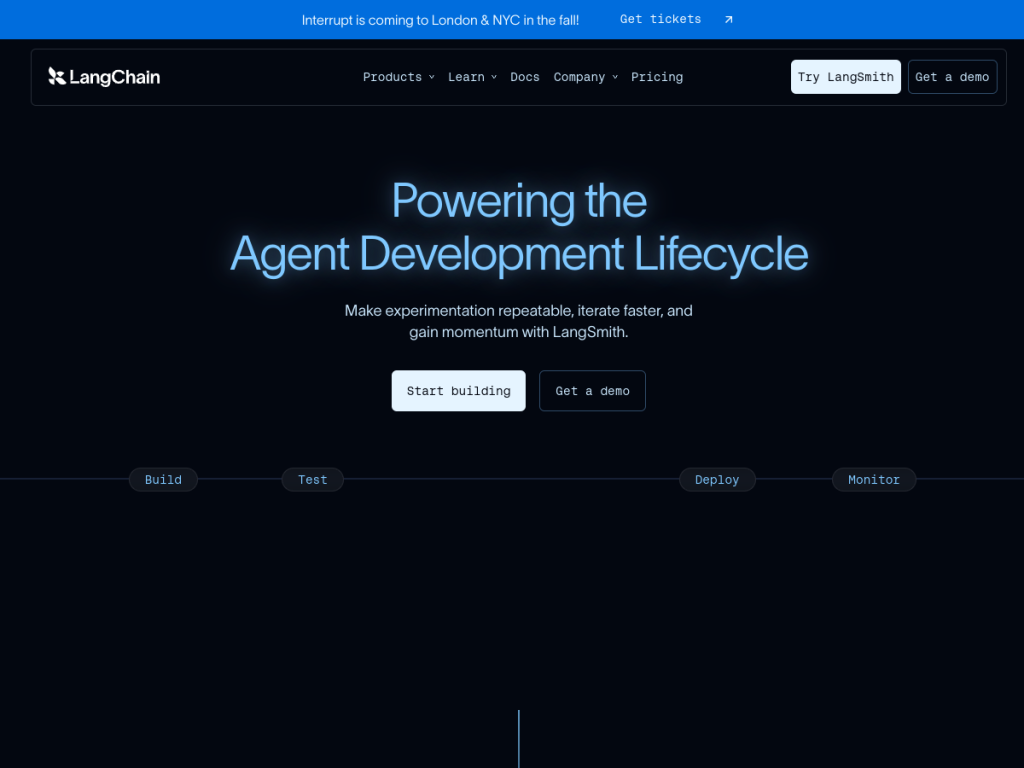Image resolution: width=1024 pixels, height=768 pixels.
Task: Expand the Company dropdown menu
Action: [x=585, y=77]
